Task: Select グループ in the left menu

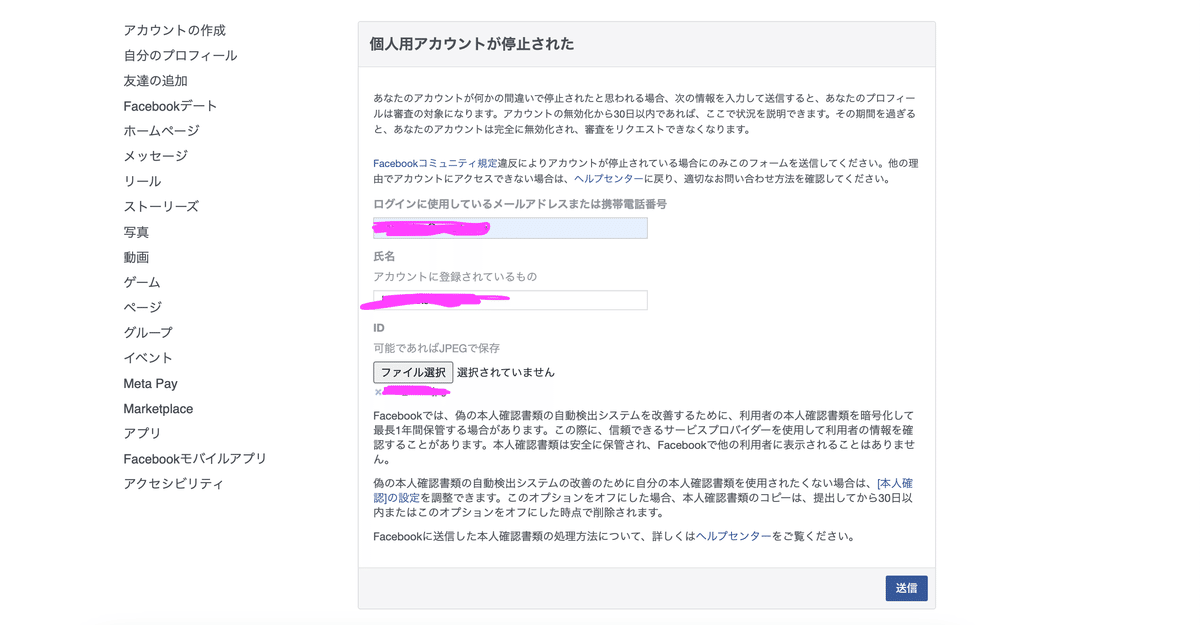Action: pyautogui.click(x=148, y=332)
